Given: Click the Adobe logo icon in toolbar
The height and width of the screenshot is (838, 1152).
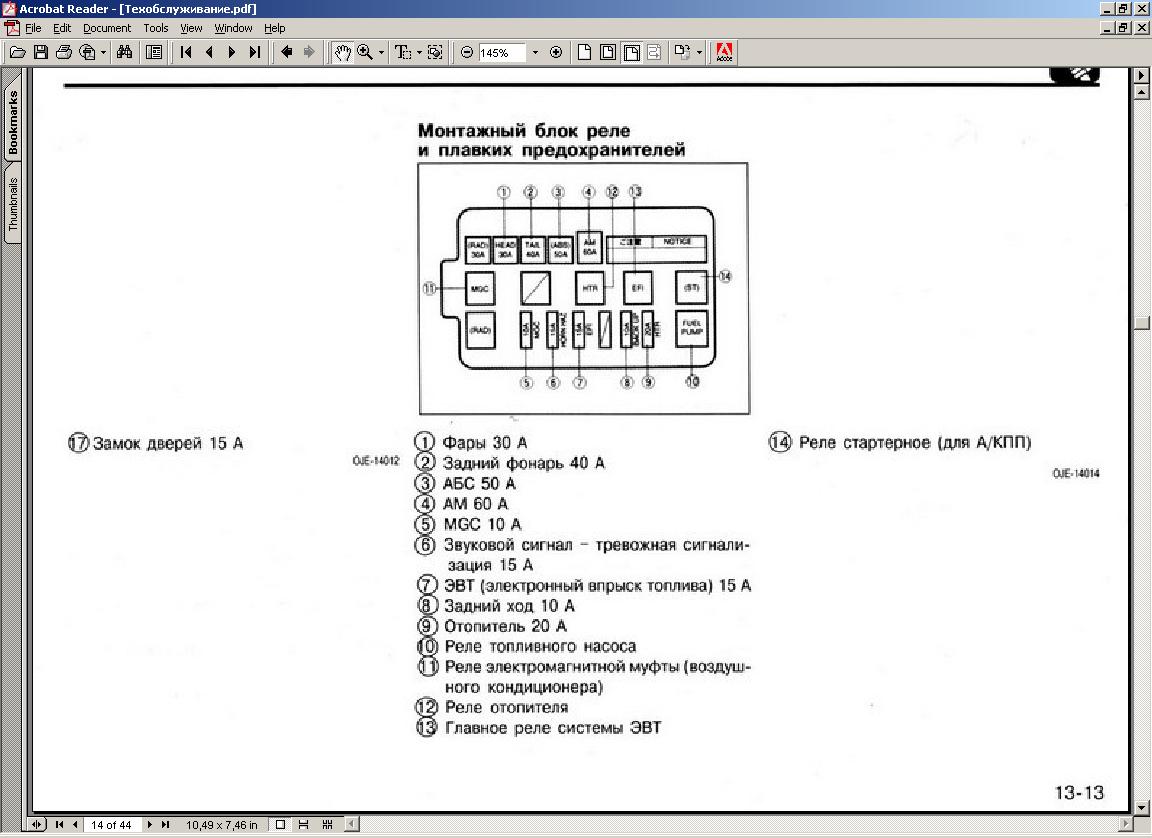Looking at the screenshot, I should point(725,52).
